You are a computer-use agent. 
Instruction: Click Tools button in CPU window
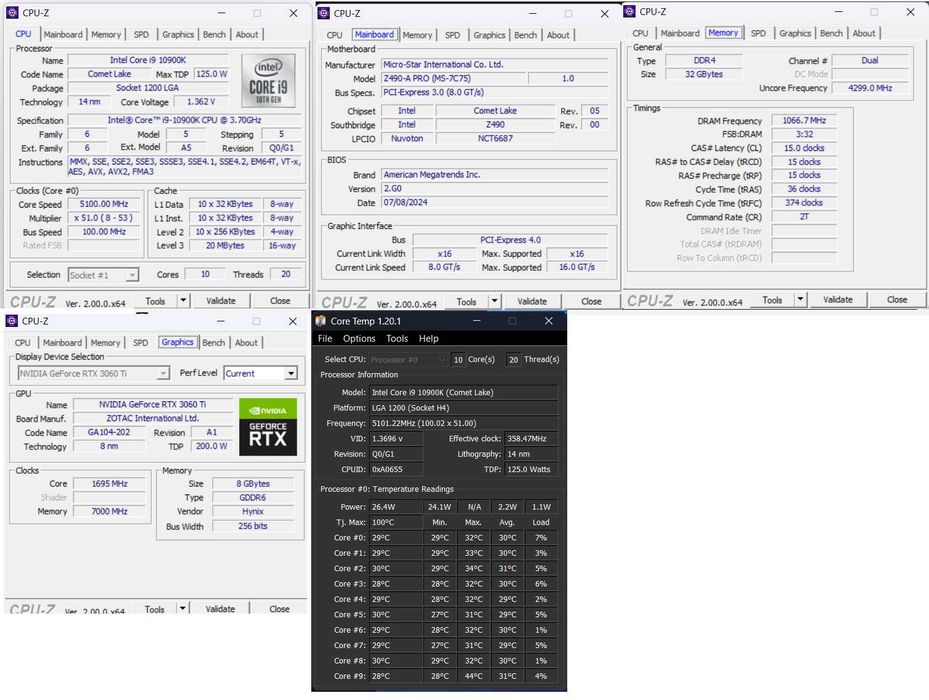[155, 301]
